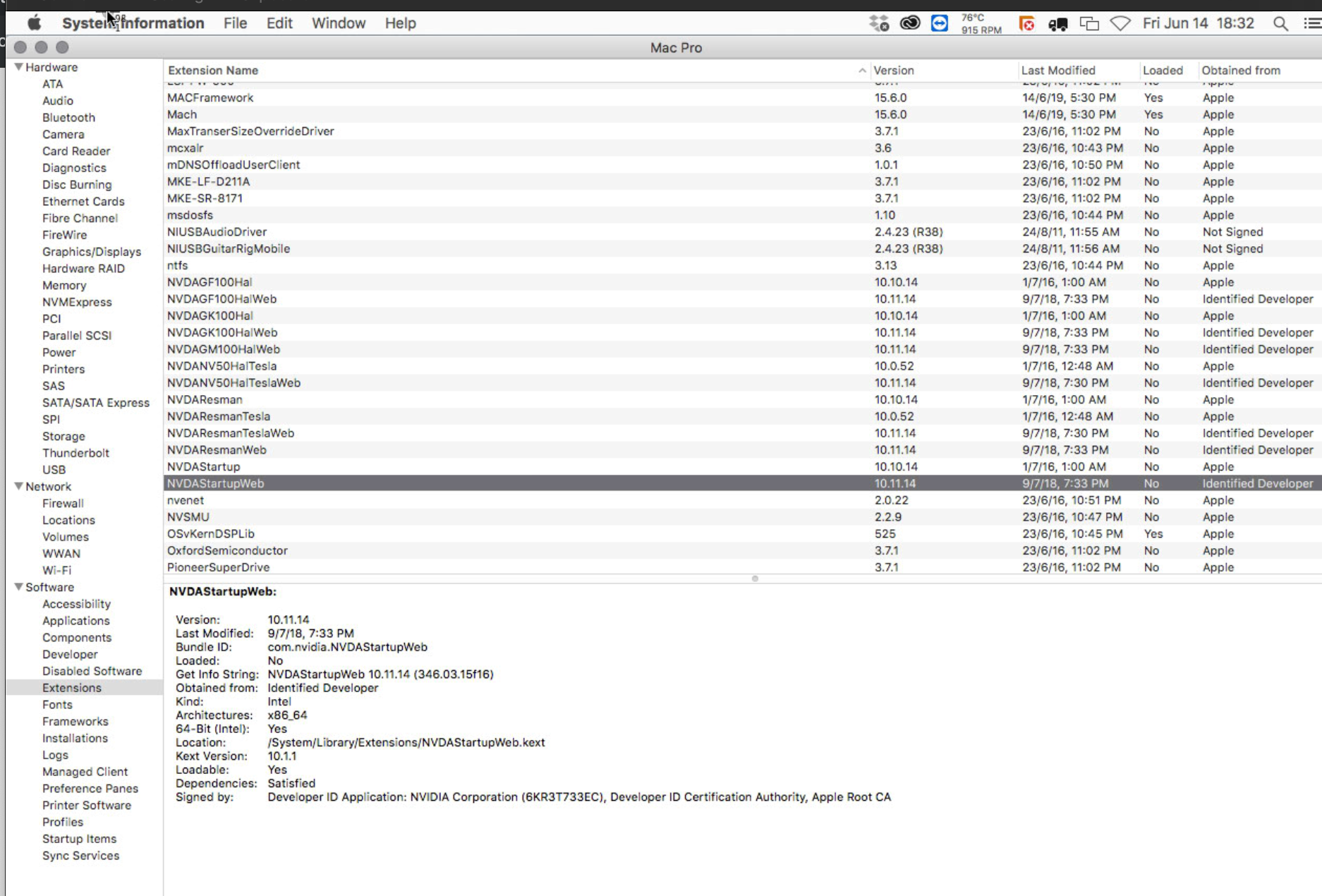Click the /System/Library/Extensions location path
Screen dimensions: 1322x896
[406, 742]
